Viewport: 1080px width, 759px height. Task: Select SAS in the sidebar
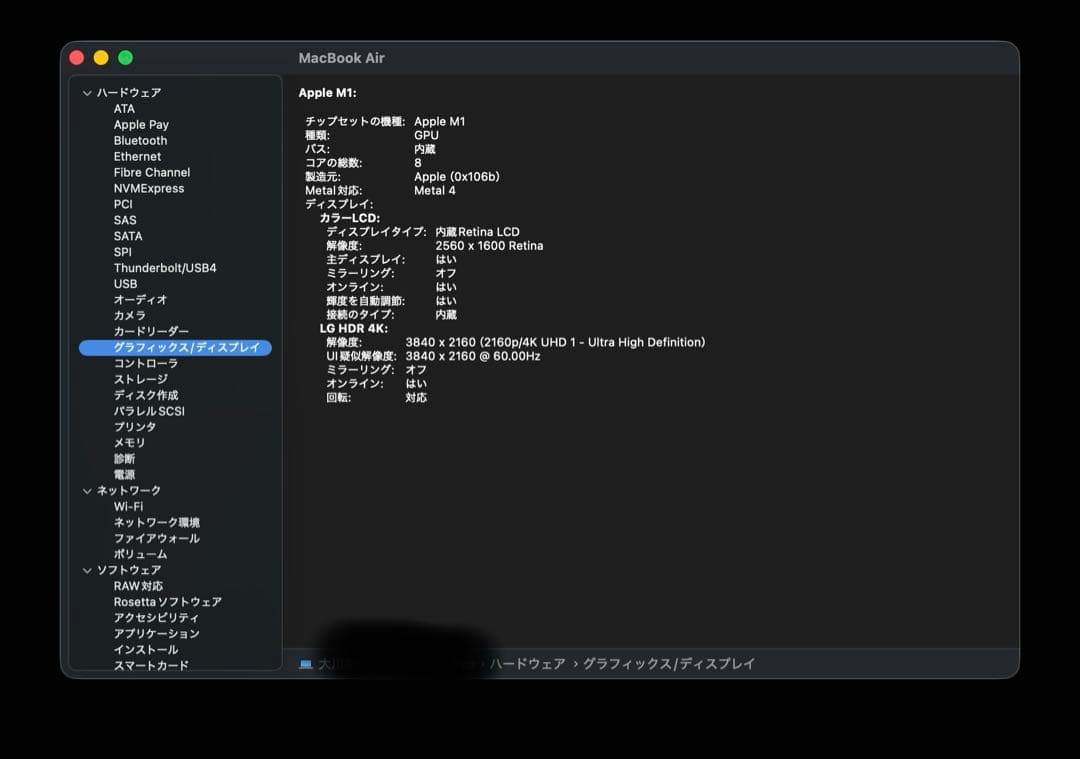125,220
